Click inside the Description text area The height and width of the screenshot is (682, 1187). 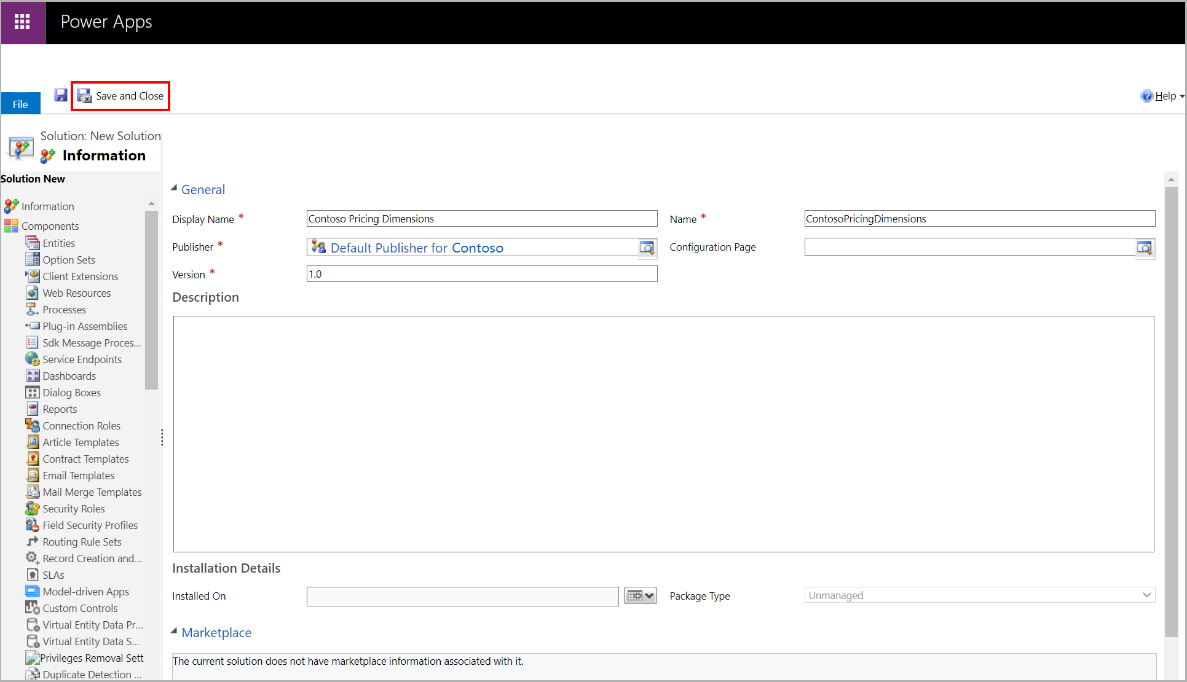[x=664, y=434]
